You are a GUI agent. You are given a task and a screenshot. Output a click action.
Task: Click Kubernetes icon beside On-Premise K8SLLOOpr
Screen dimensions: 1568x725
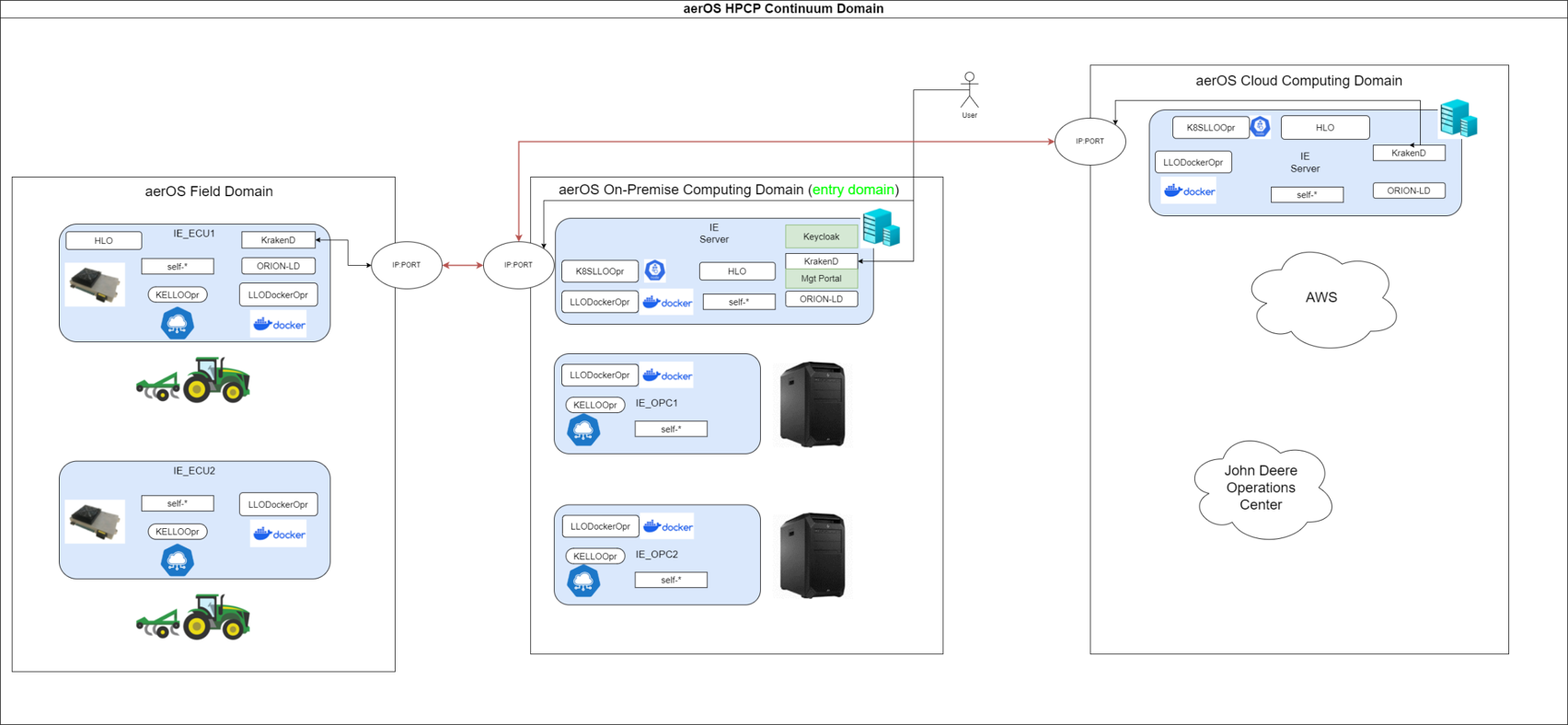coord(654,270)
